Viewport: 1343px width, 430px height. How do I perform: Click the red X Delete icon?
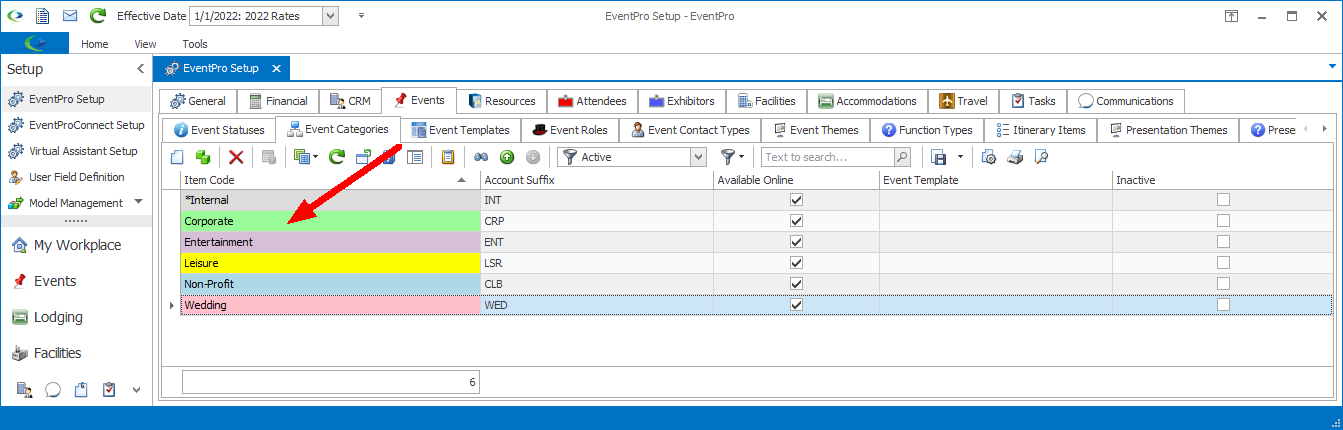click(236, 157)
